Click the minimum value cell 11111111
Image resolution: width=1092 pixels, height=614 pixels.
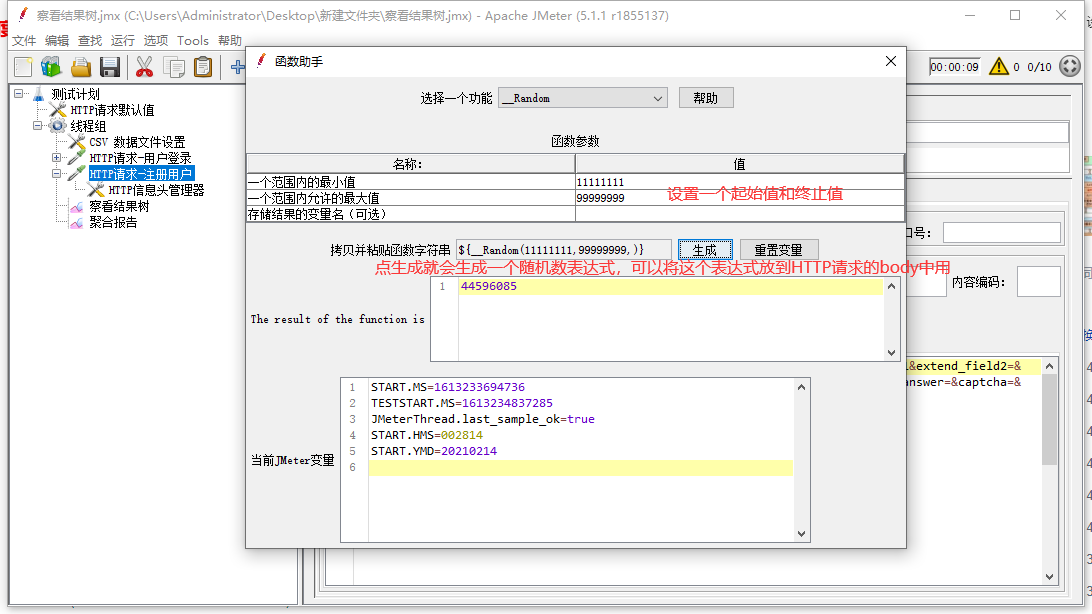(x=739, y=182)
